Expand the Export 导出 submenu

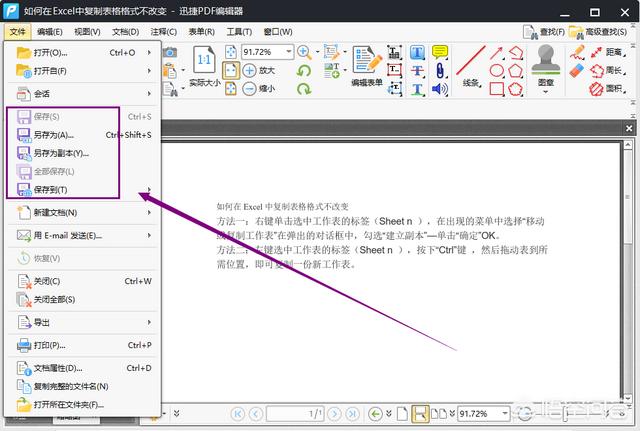pos(149,322)
